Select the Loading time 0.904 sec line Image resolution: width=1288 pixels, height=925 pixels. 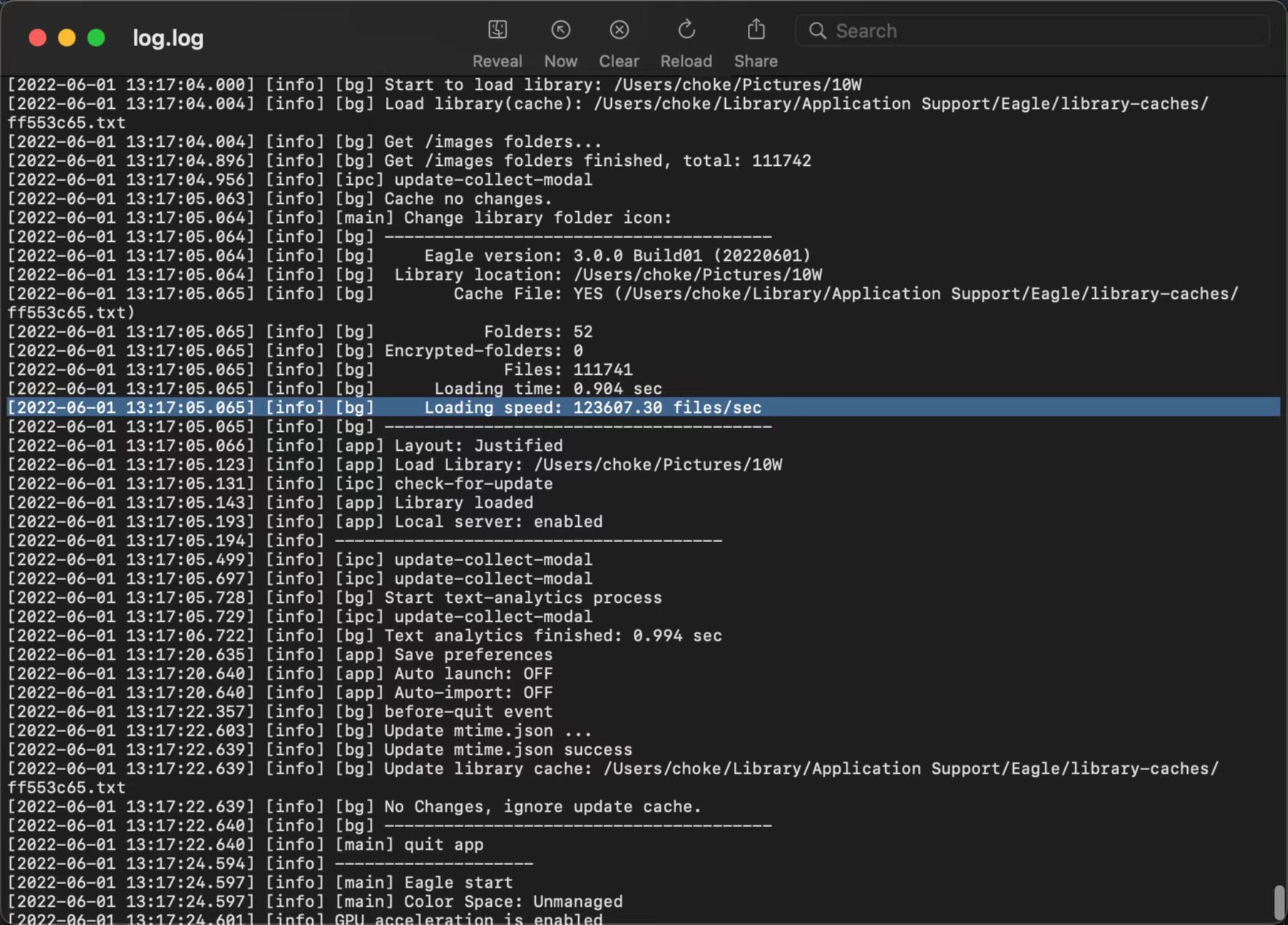335,389
